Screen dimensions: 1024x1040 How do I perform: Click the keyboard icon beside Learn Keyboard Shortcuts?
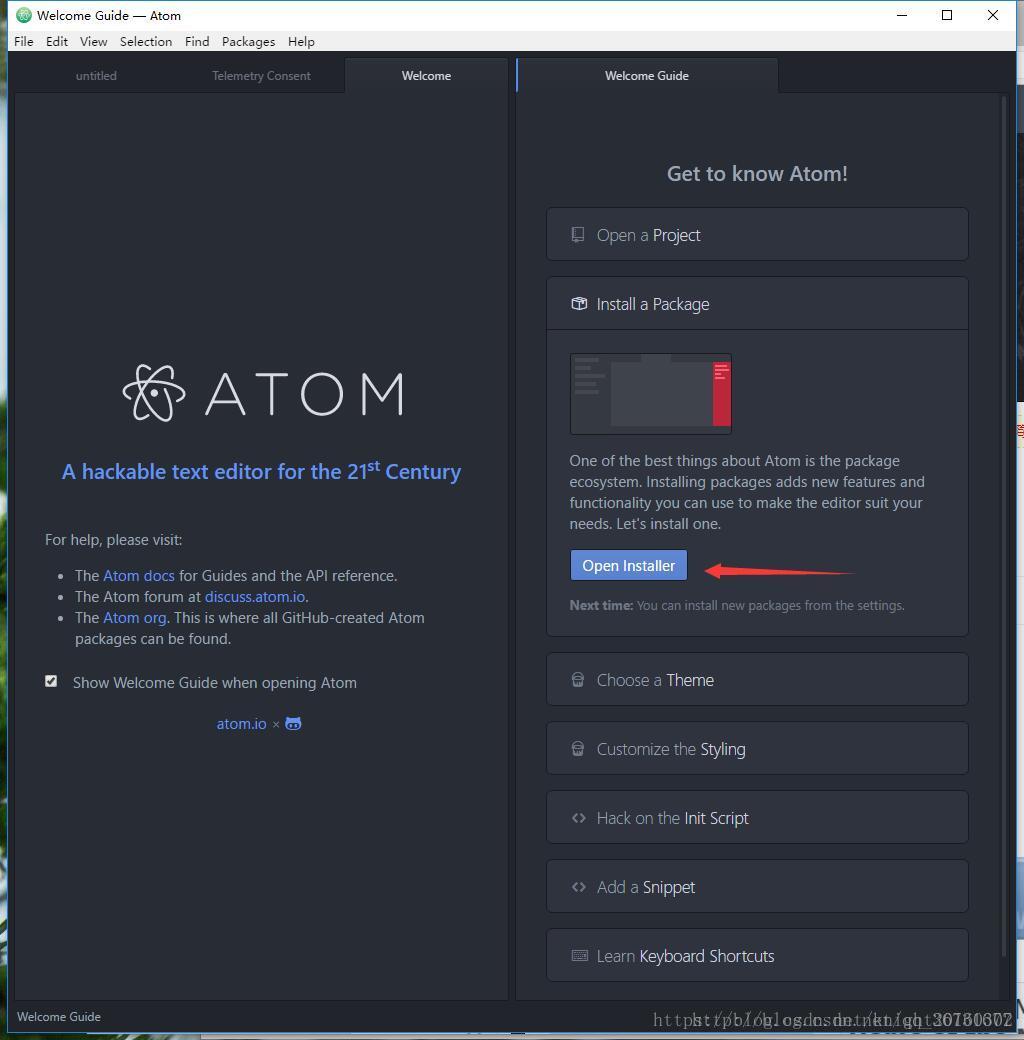click(x=580, y=956)
